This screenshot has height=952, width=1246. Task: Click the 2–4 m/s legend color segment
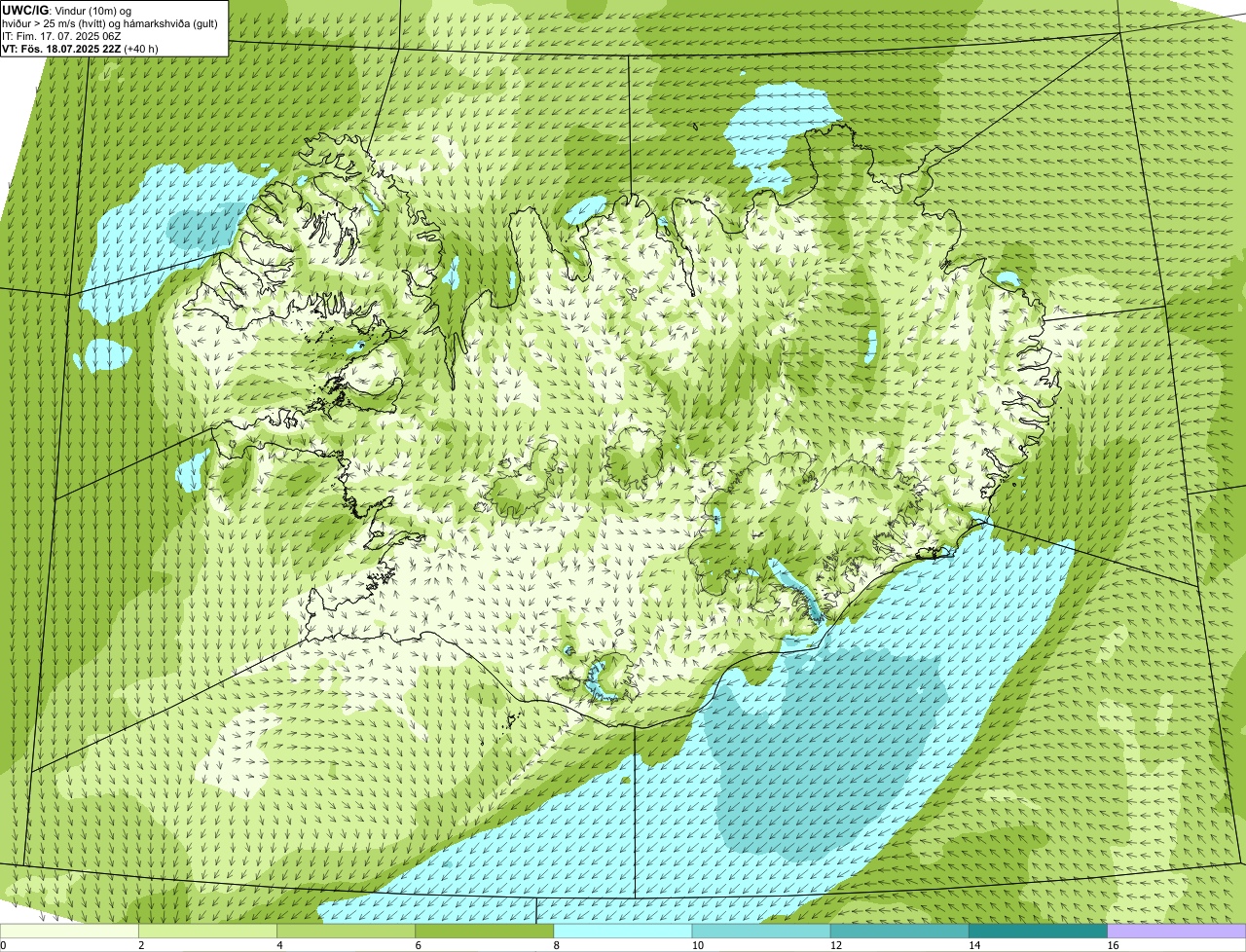pyautogui.click(x=207, y=931)
